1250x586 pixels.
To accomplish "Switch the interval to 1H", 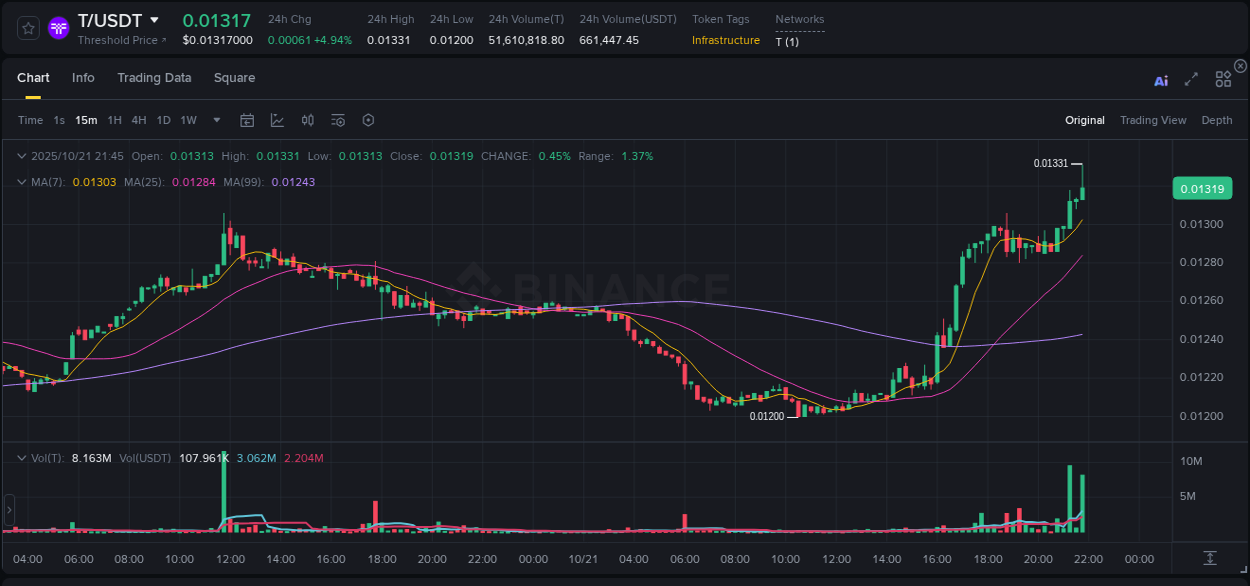I will (x=112, y=120).
